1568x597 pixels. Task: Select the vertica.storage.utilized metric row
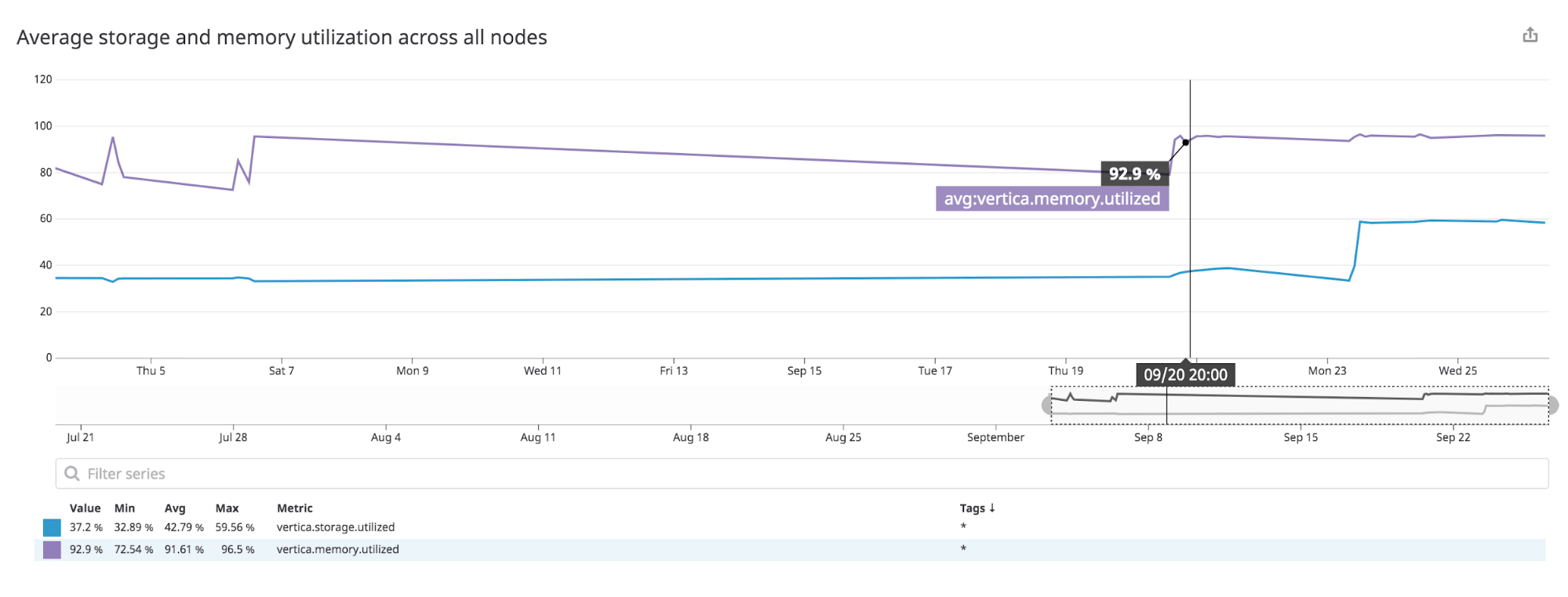[336, 528]
